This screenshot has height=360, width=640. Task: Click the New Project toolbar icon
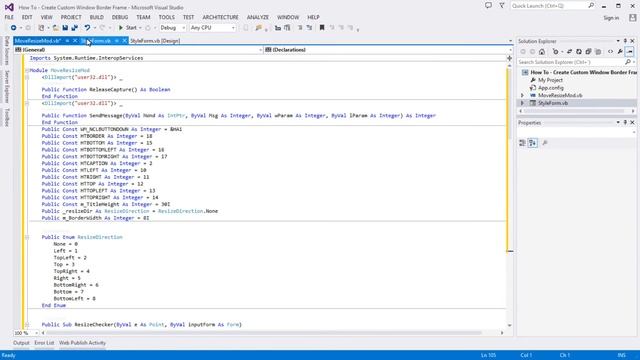(x=41, y=28)
